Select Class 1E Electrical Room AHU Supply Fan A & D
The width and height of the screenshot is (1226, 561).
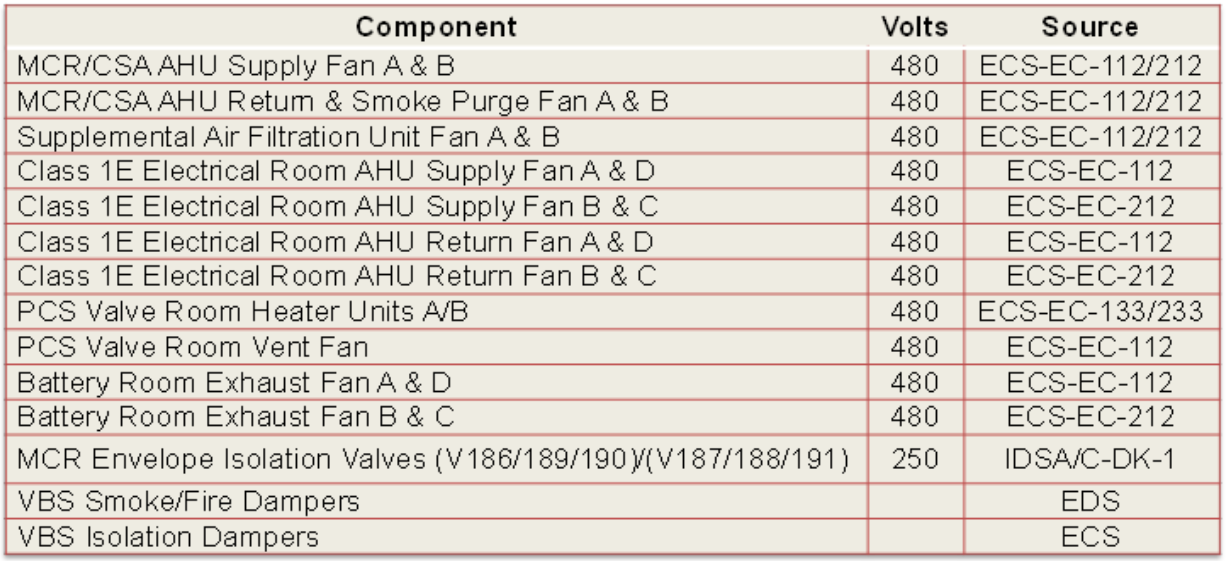437,171
